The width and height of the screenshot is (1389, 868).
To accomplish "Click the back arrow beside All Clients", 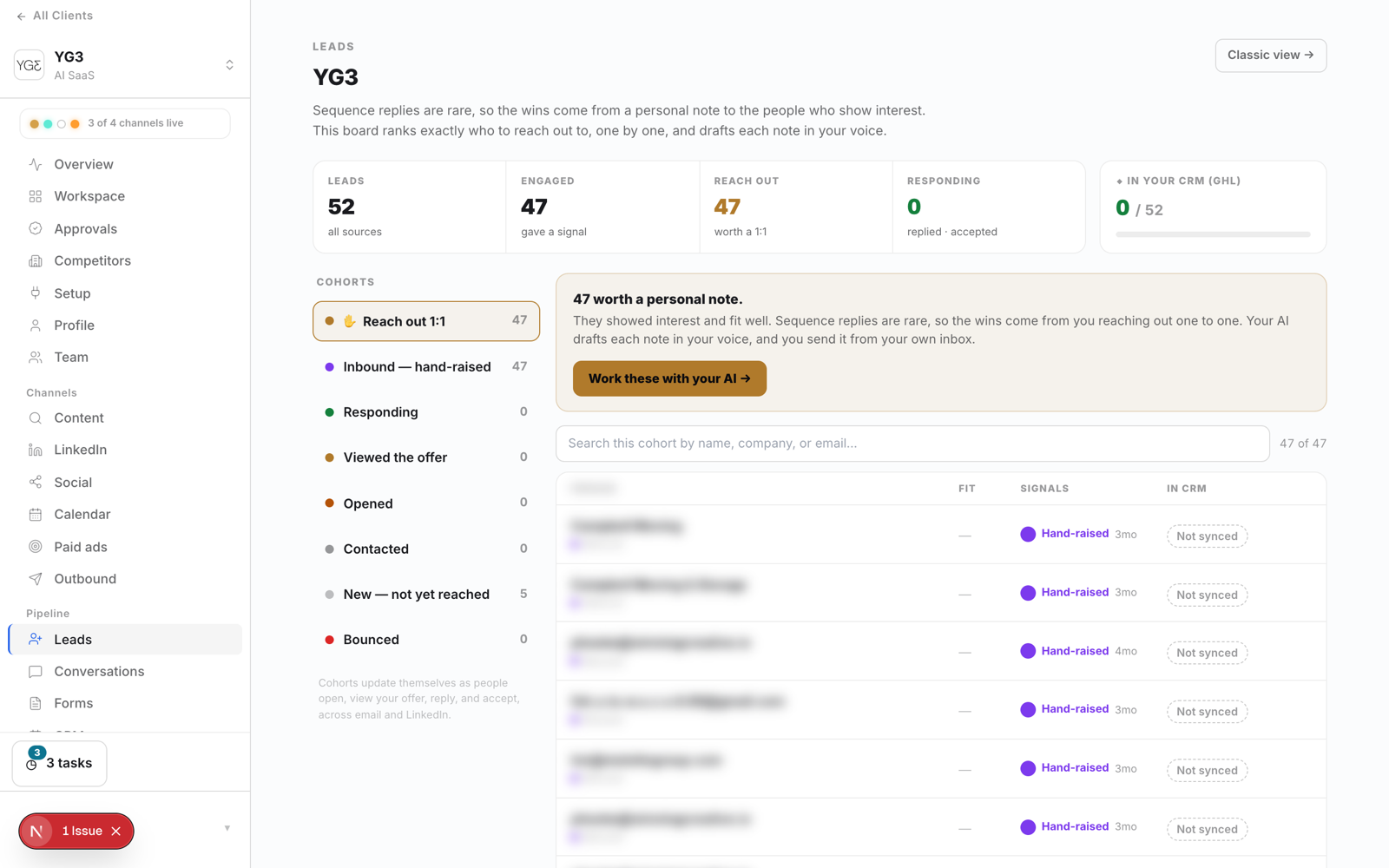I will point(21,16).
